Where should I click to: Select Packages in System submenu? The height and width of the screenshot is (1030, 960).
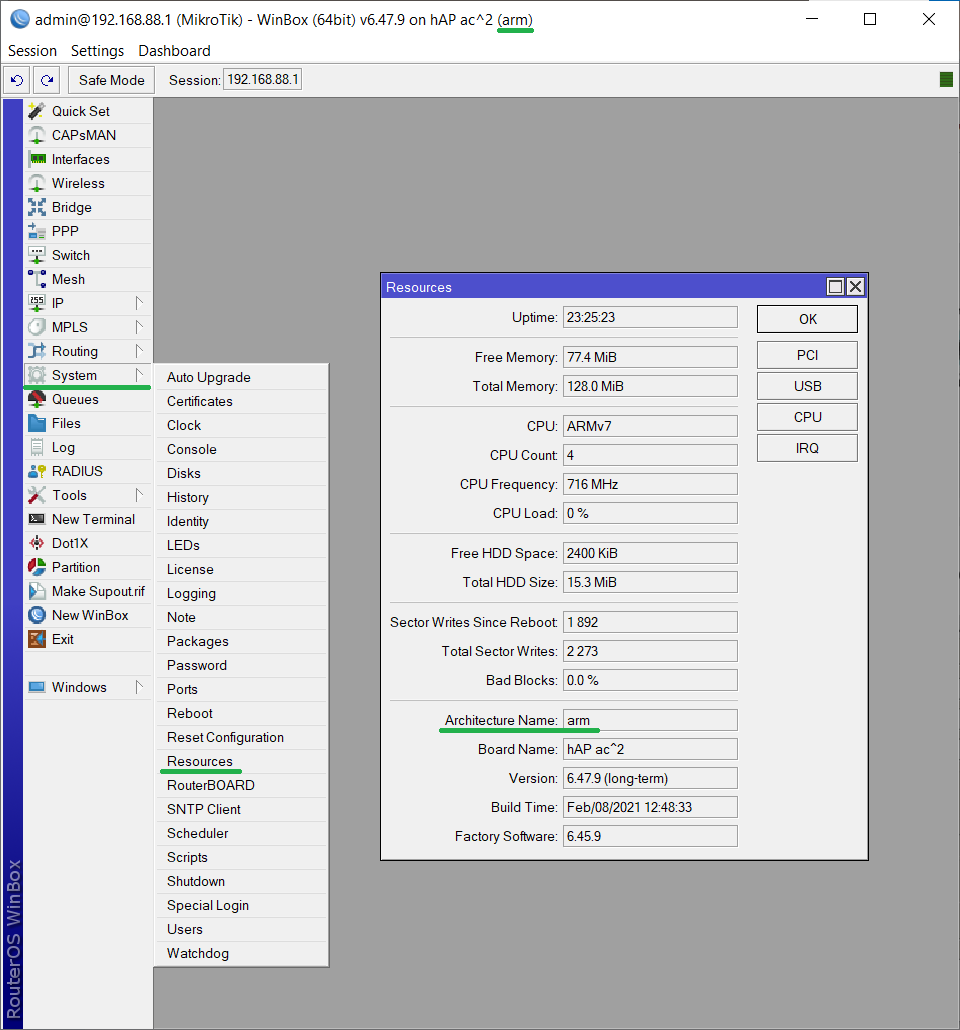(242, 641)
